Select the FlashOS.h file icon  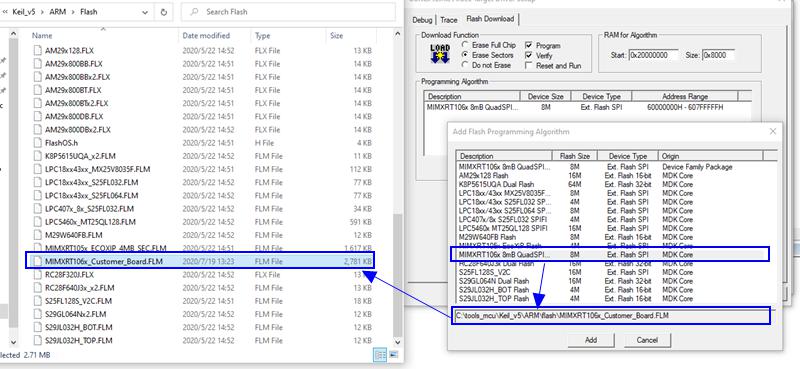(36, 142)
